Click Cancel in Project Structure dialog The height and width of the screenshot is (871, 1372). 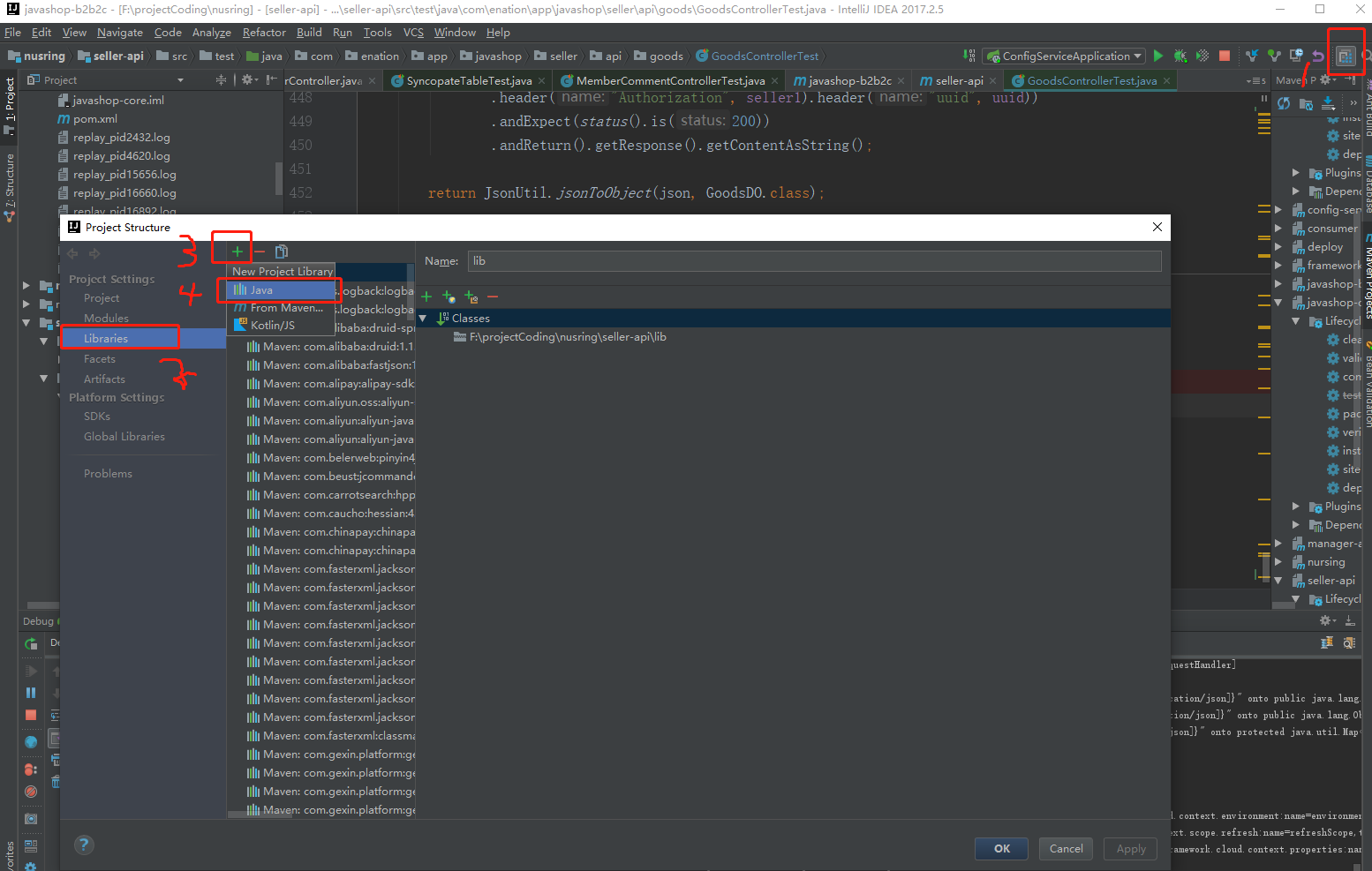(1066, 849)
